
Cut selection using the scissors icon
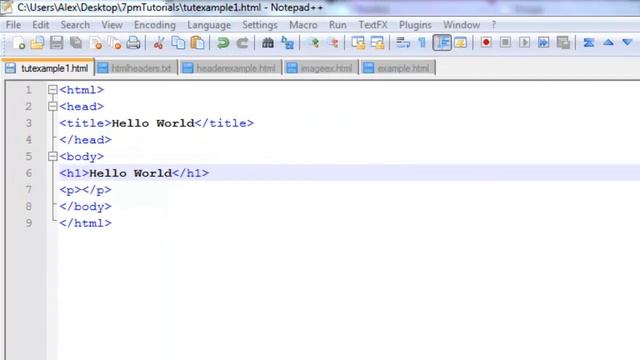coord(159,43)
